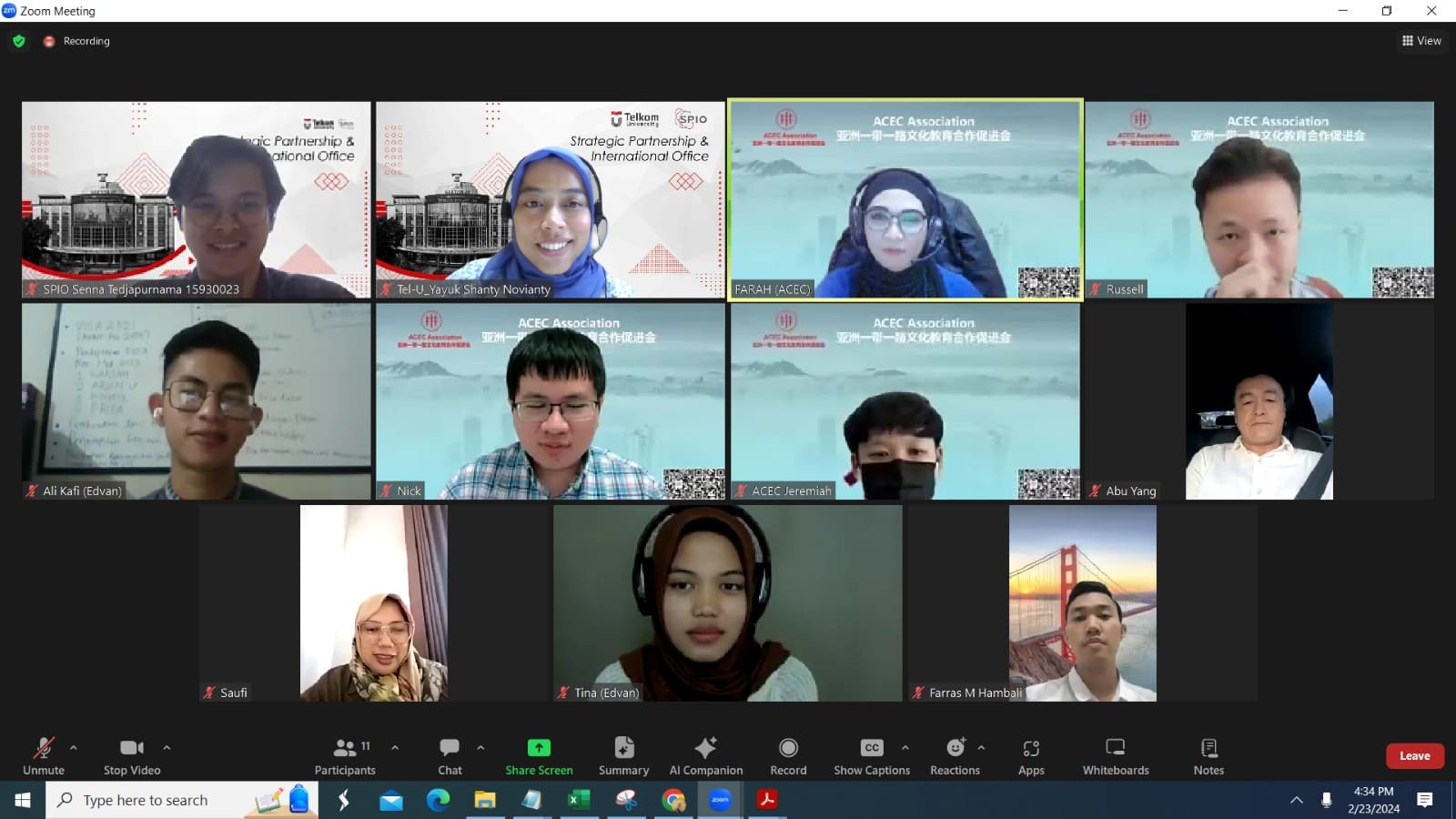This screenshot has width=1456, height=819.
Task: Open Google Chrome from the taskbar
Action: coord(673,801)
